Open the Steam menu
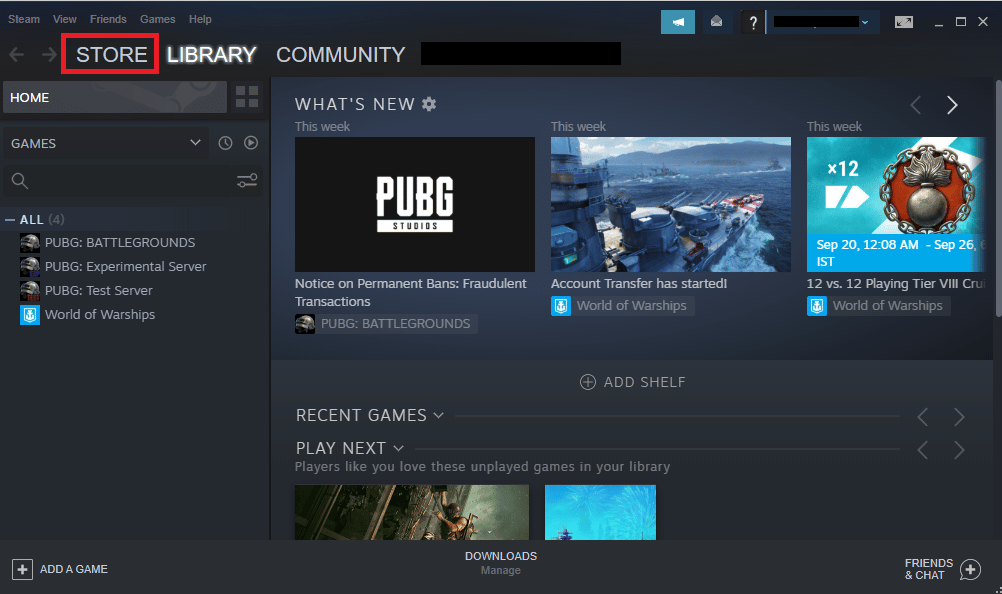The height and width of the screenshot is (594, 1002). [x=24, y=19]
